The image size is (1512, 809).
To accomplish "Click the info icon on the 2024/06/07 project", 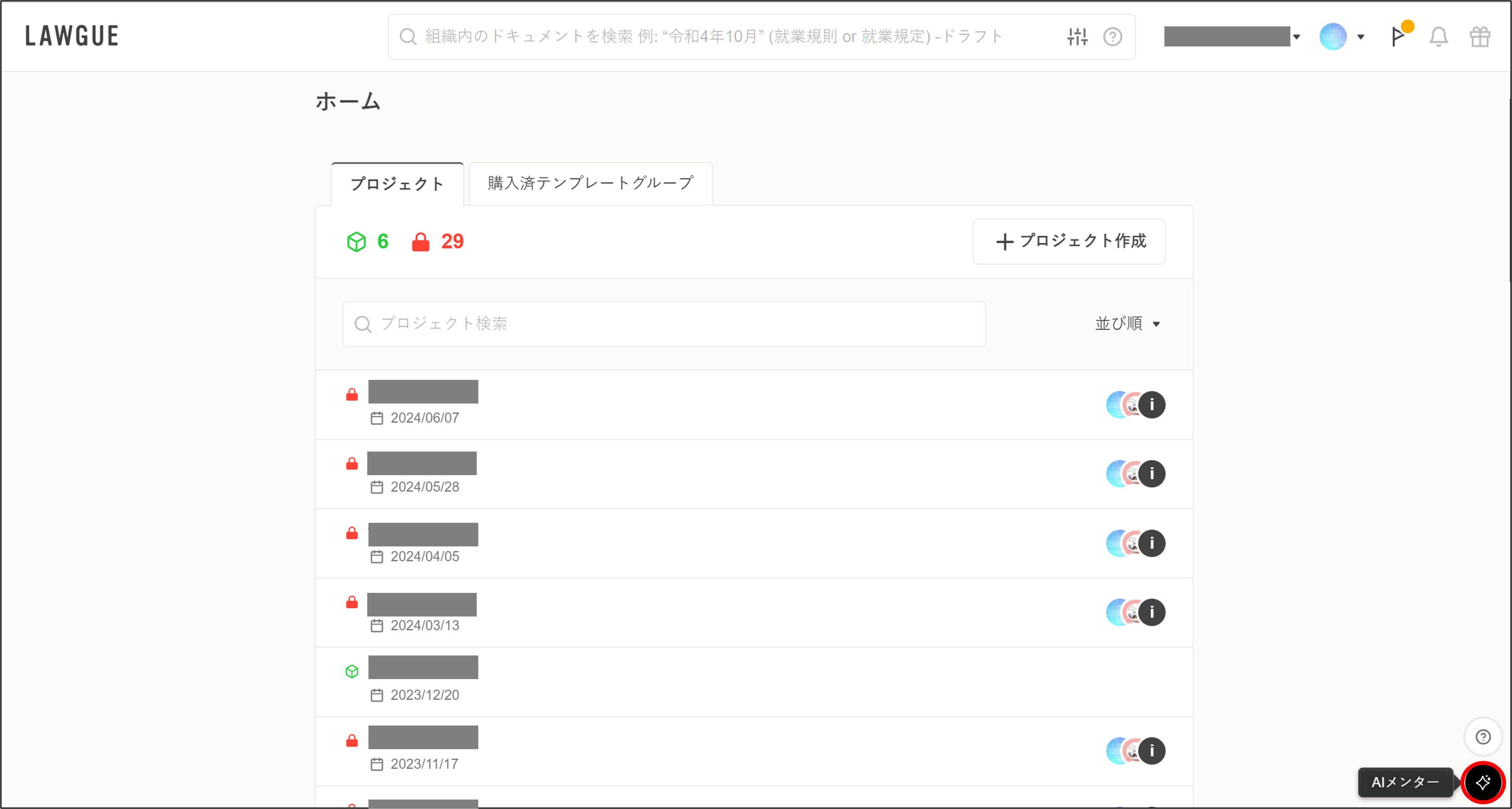I will (x=1152, y=405).
